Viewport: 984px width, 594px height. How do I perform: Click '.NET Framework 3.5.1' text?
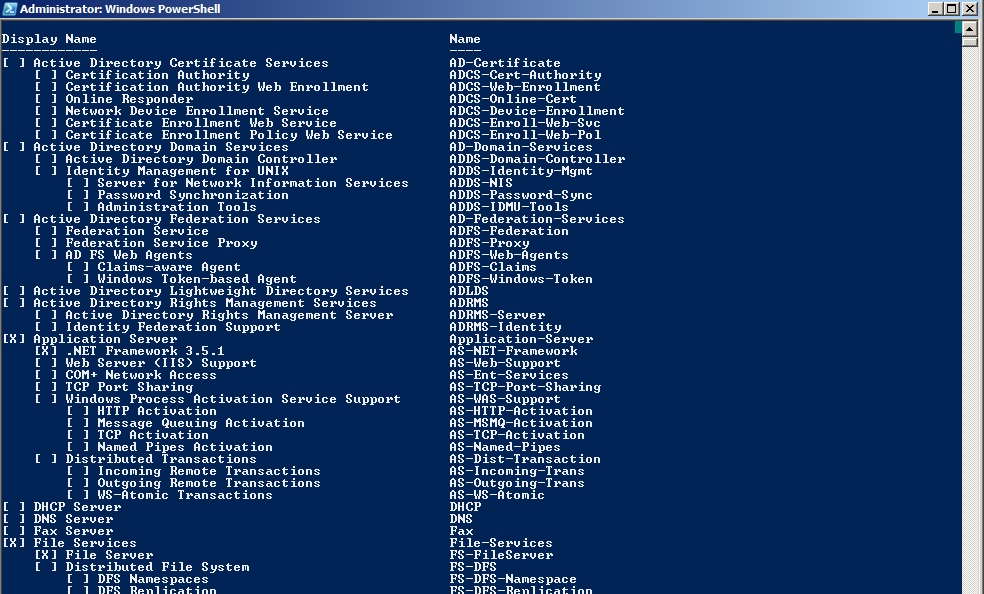[145, 351]
